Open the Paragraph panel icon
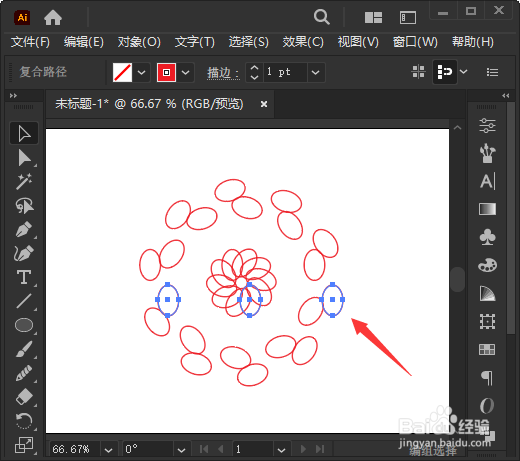 coord(487,378)
